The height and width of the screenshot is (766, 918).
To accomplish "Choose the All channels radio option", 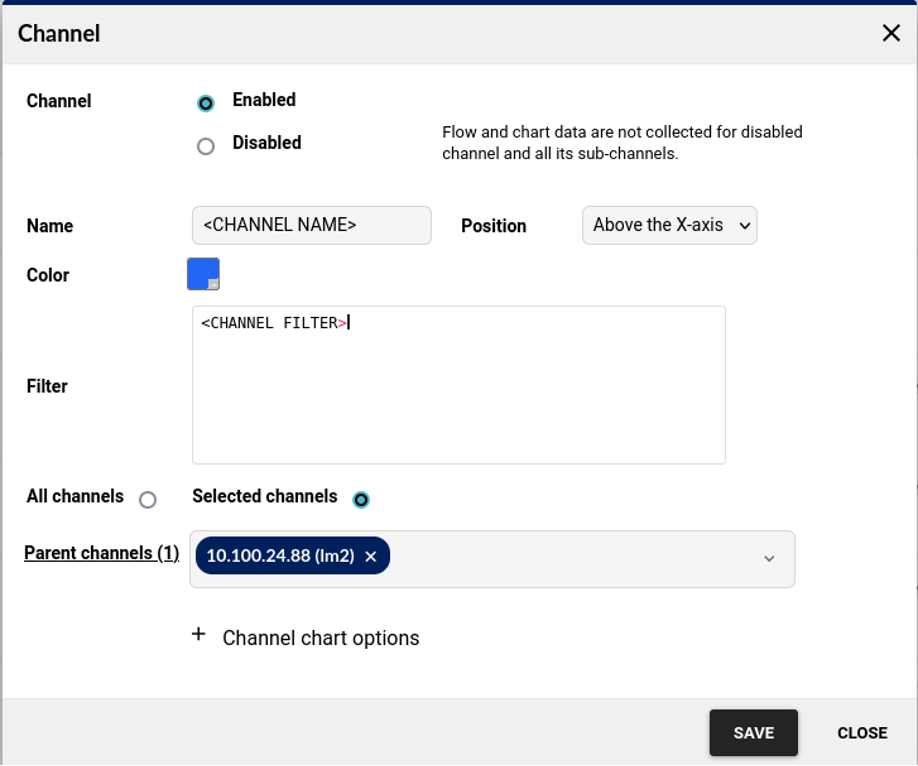I will (x=148, y=500).
